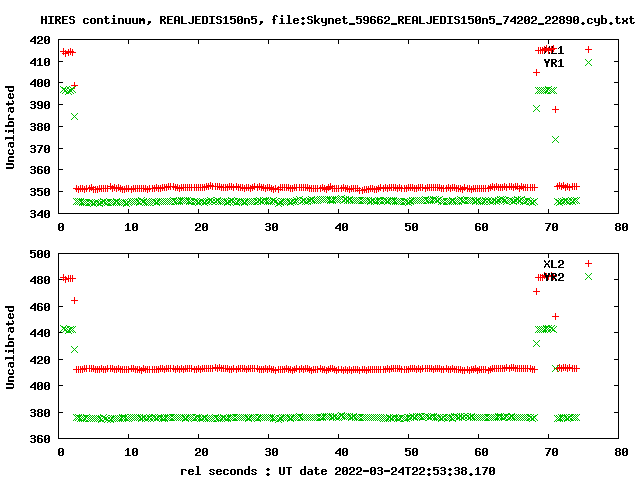This screenshot has height=480, width=640.
Task: Click the 500 tick label on bottom plot
Action: pos(40,254)
